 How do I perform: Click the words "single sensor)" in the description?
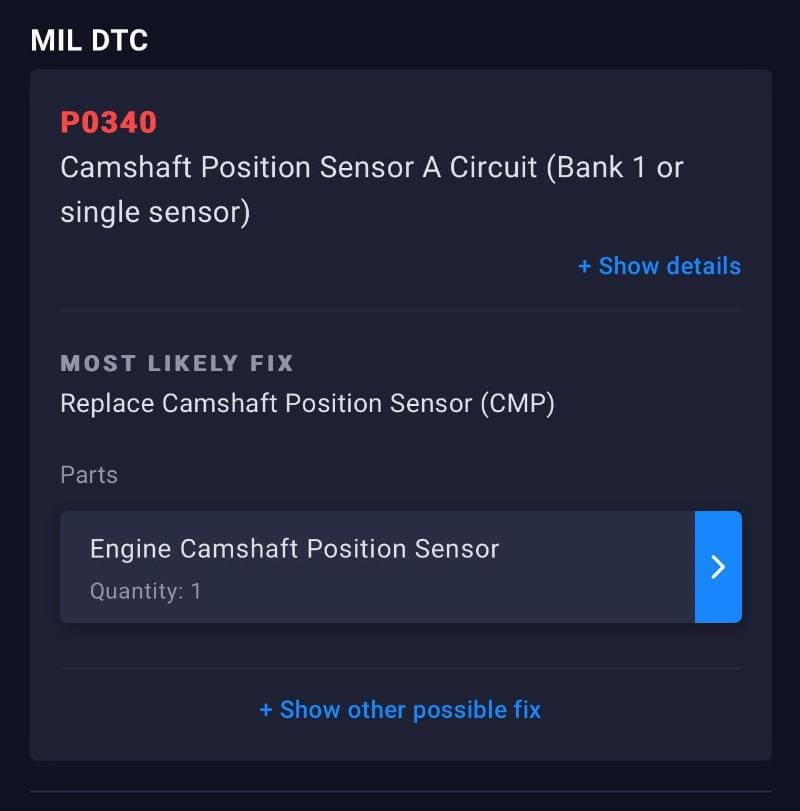[155, 213]
